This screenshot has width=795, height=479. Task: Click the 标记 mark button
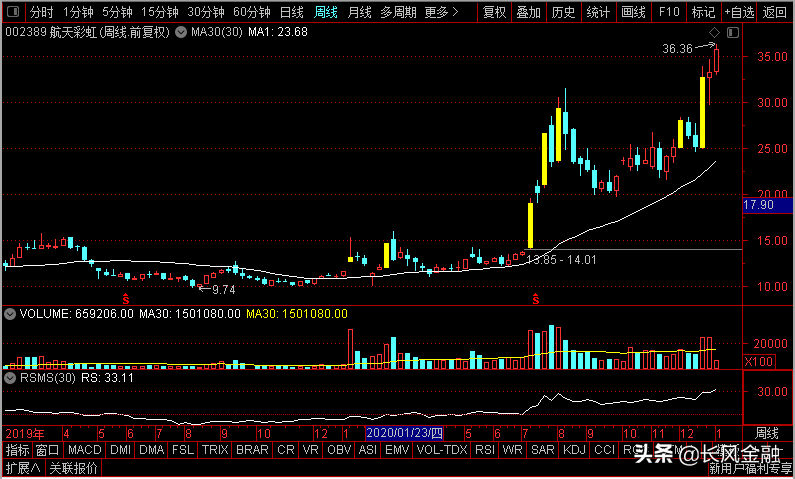coord(703,12)
